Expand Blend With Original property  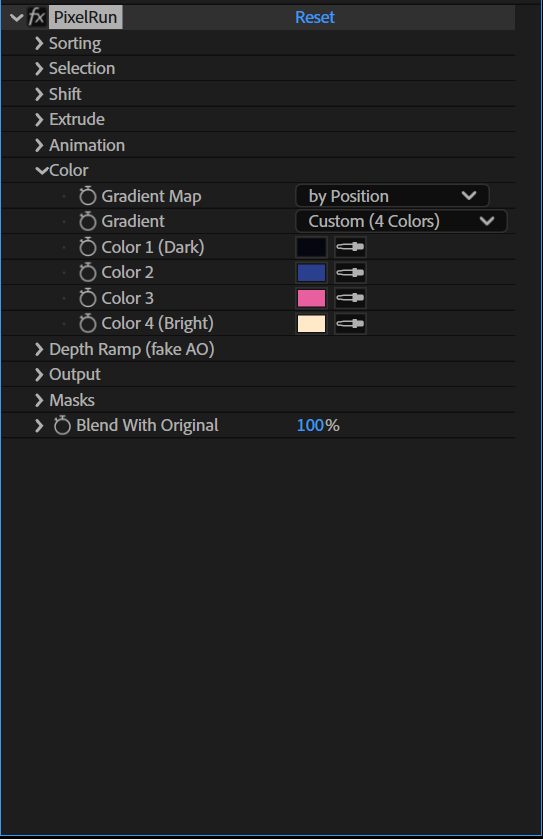(x=39, y=426)
